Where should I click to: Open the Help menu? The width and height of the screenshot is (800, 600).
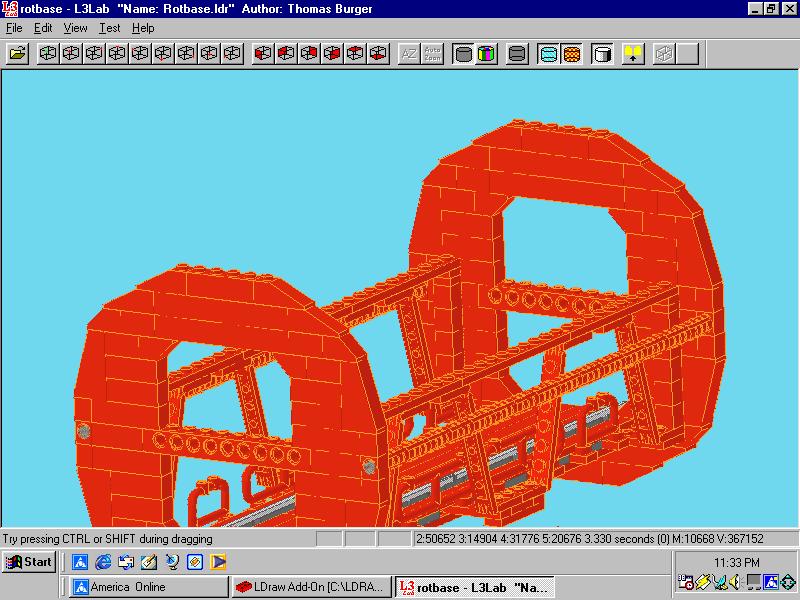(x=143, y=28)
